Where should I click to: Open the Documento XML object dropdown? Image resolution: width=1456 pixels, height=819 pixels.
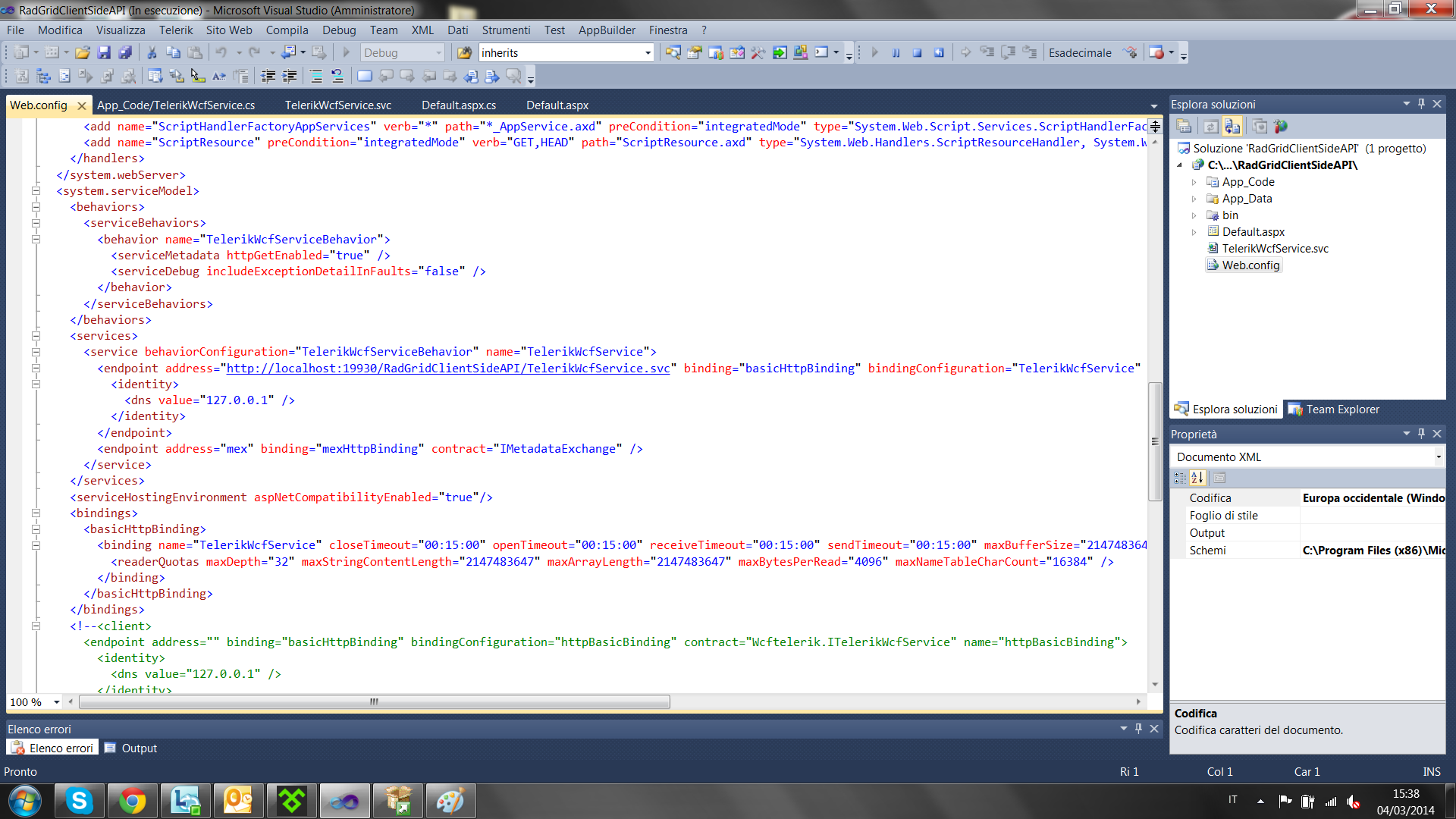(1438, 457)
